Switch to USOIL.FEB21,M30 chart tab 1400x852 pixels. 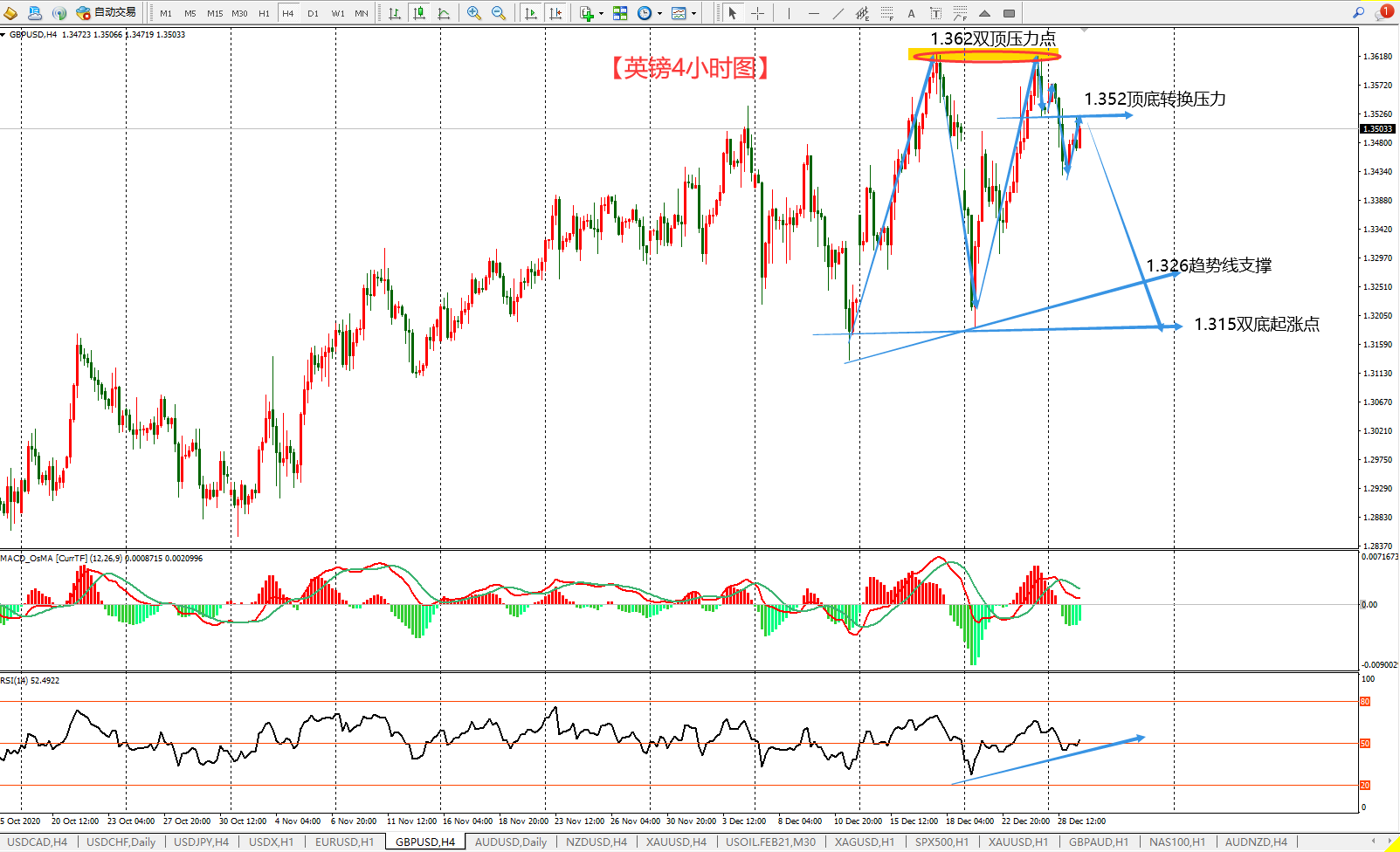pyautogui.click(x=771, y=842)
